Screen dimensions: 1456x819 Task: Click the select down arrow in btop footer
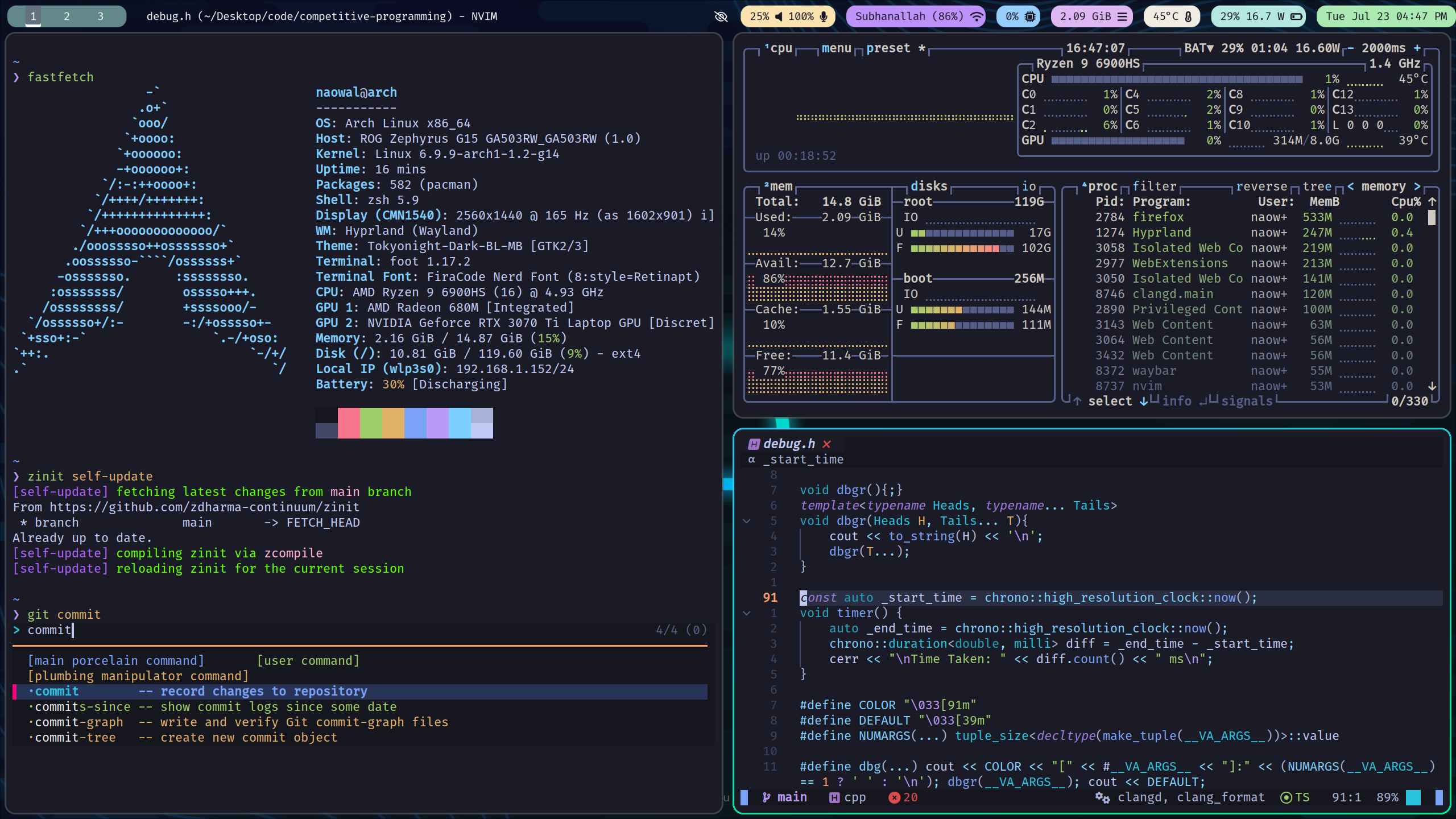[1144, 401]
